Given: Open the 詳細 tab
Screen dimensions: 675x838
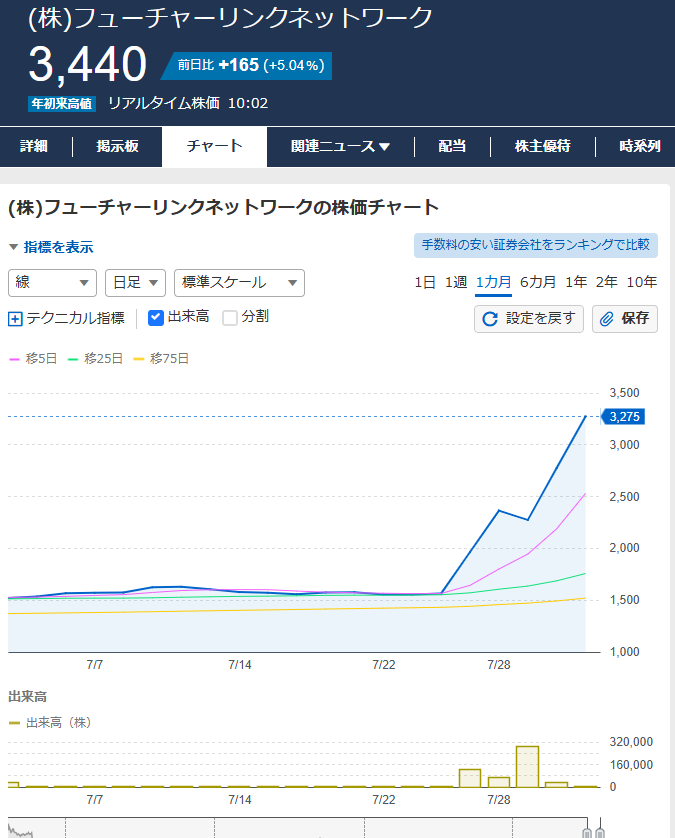Looking at the screenshot, I should (x=34, y=146).
